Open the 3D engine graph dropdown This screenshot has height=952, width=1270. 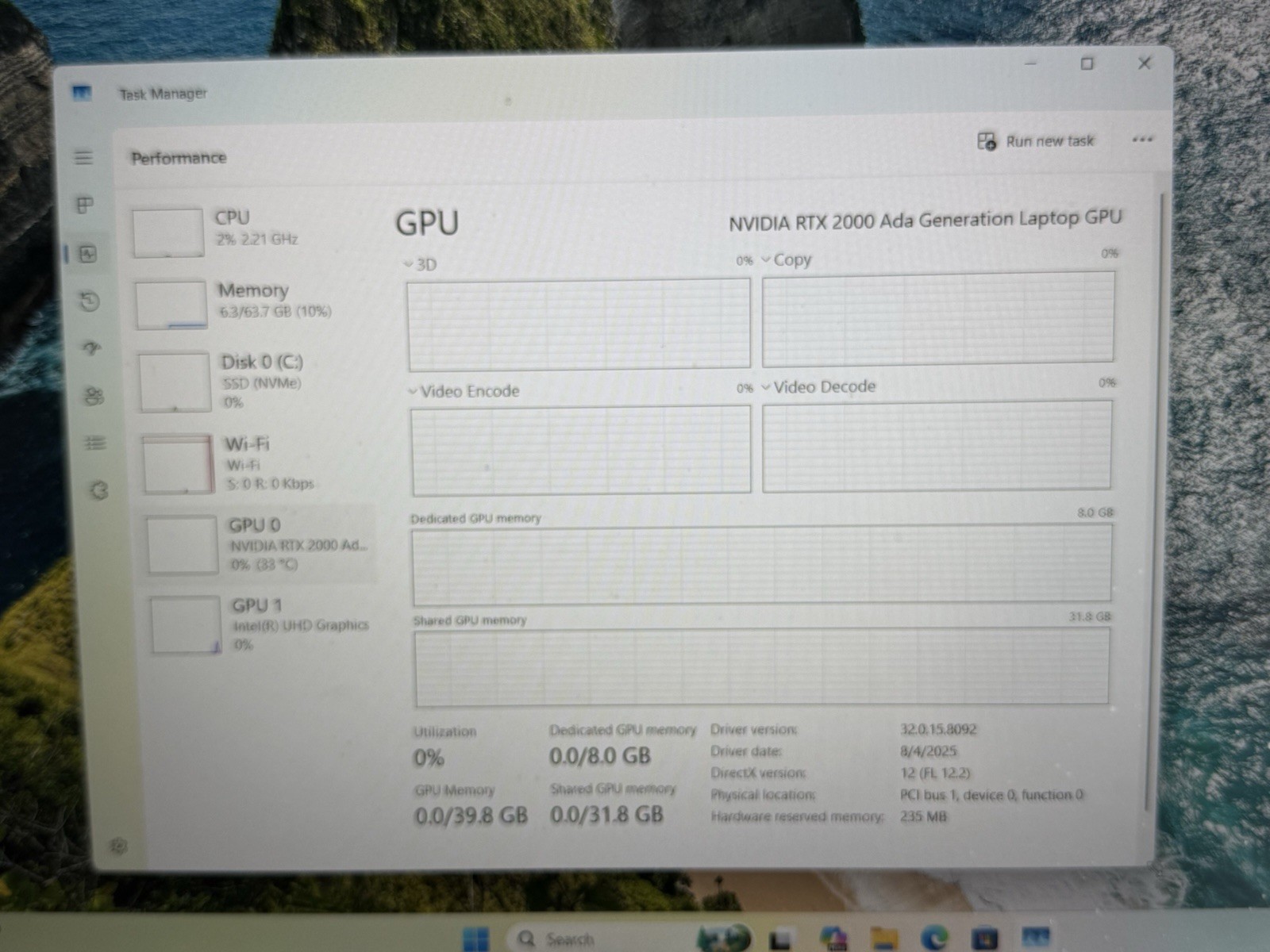pos(421,264)
